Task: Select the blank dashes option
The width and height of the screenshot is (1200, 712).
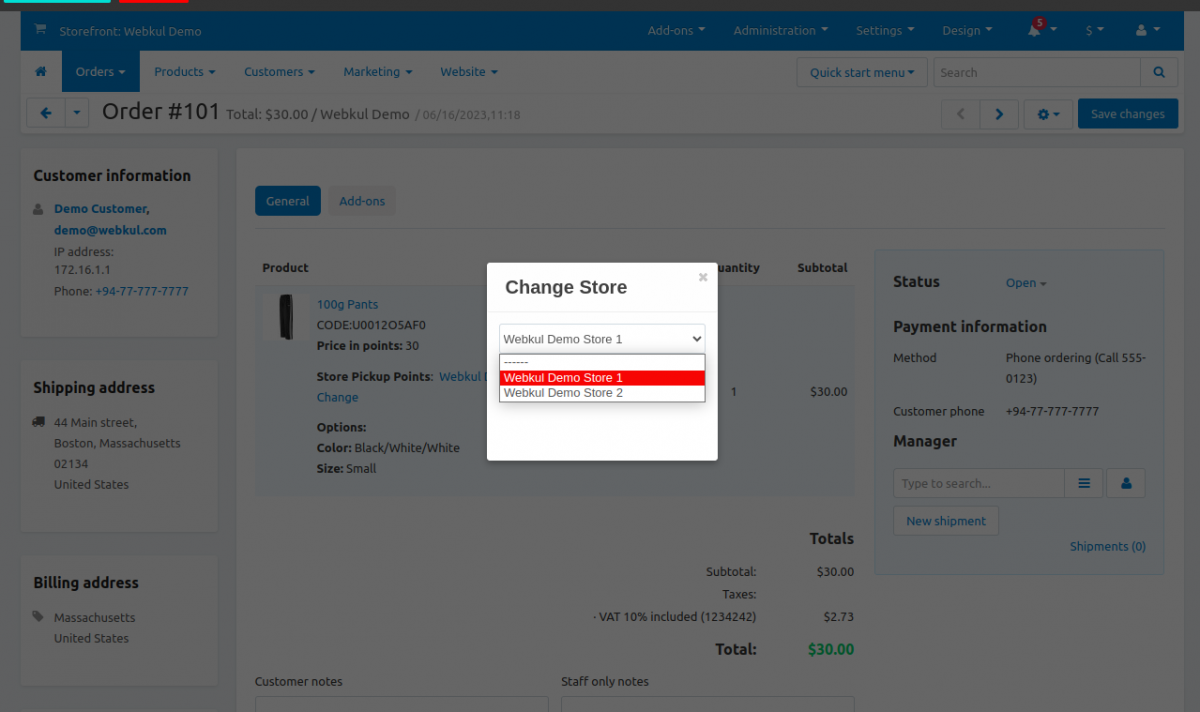Action: click(602, 362)
